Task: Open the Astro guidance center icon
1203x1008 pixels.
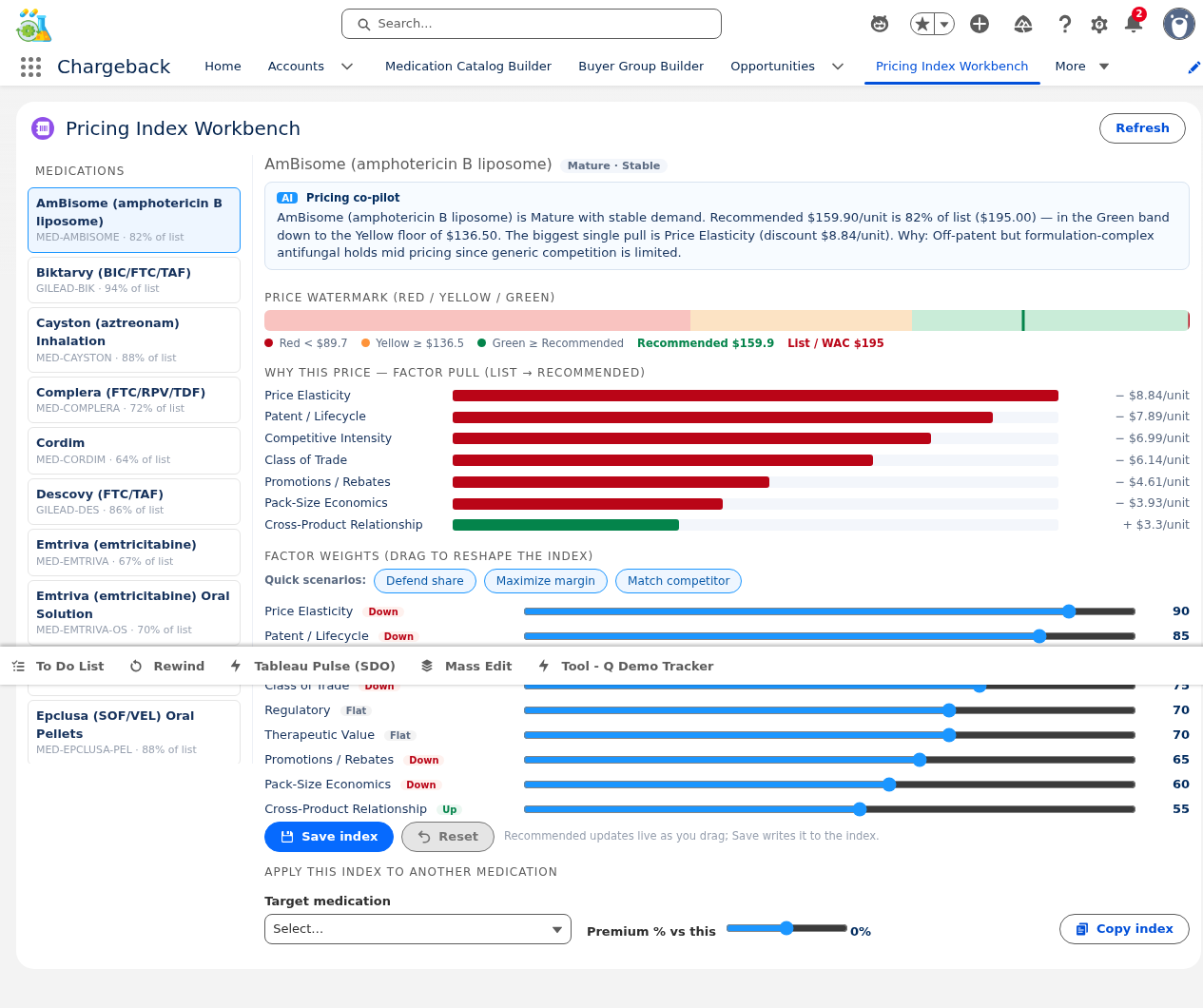Action: (880, 24)
